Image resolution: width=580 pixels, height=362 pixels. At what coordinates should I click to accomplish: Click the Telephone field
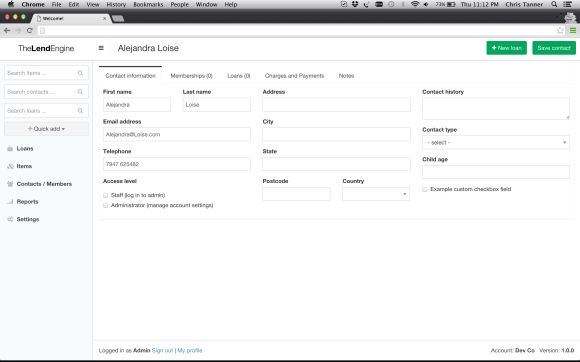pos(177,164)
